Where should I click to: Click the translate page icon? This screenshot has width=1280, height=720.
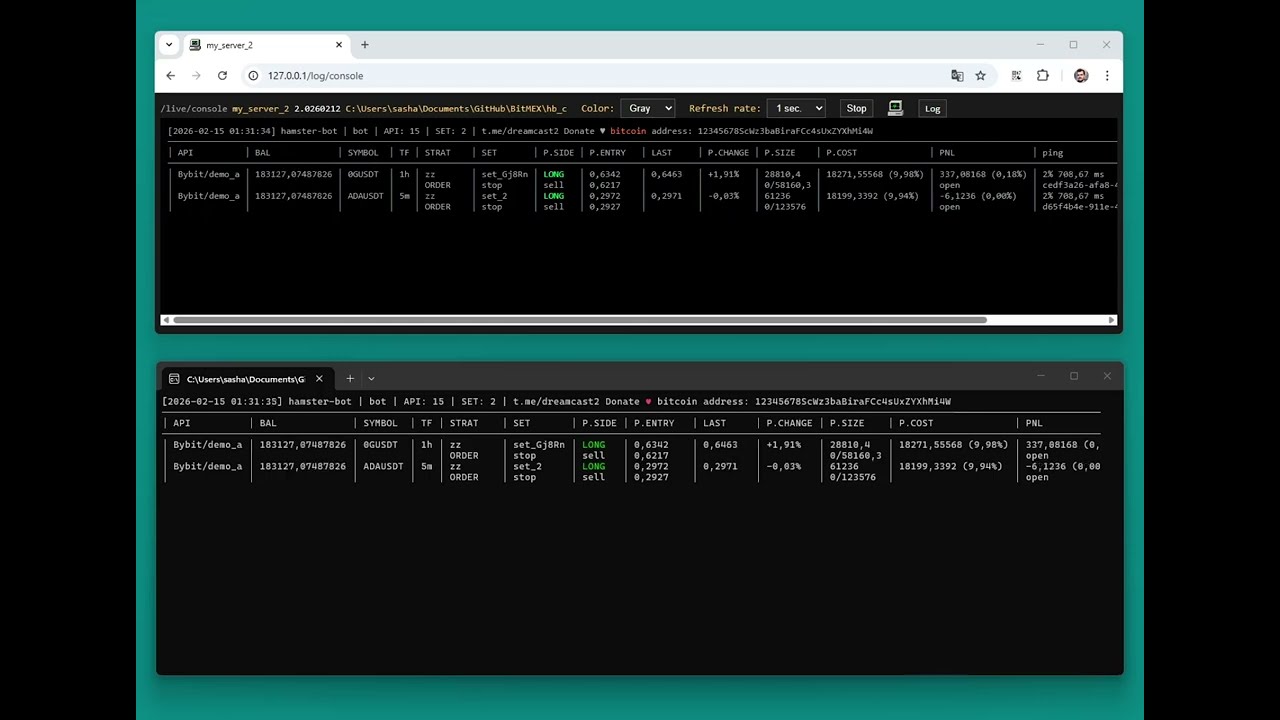957,76
